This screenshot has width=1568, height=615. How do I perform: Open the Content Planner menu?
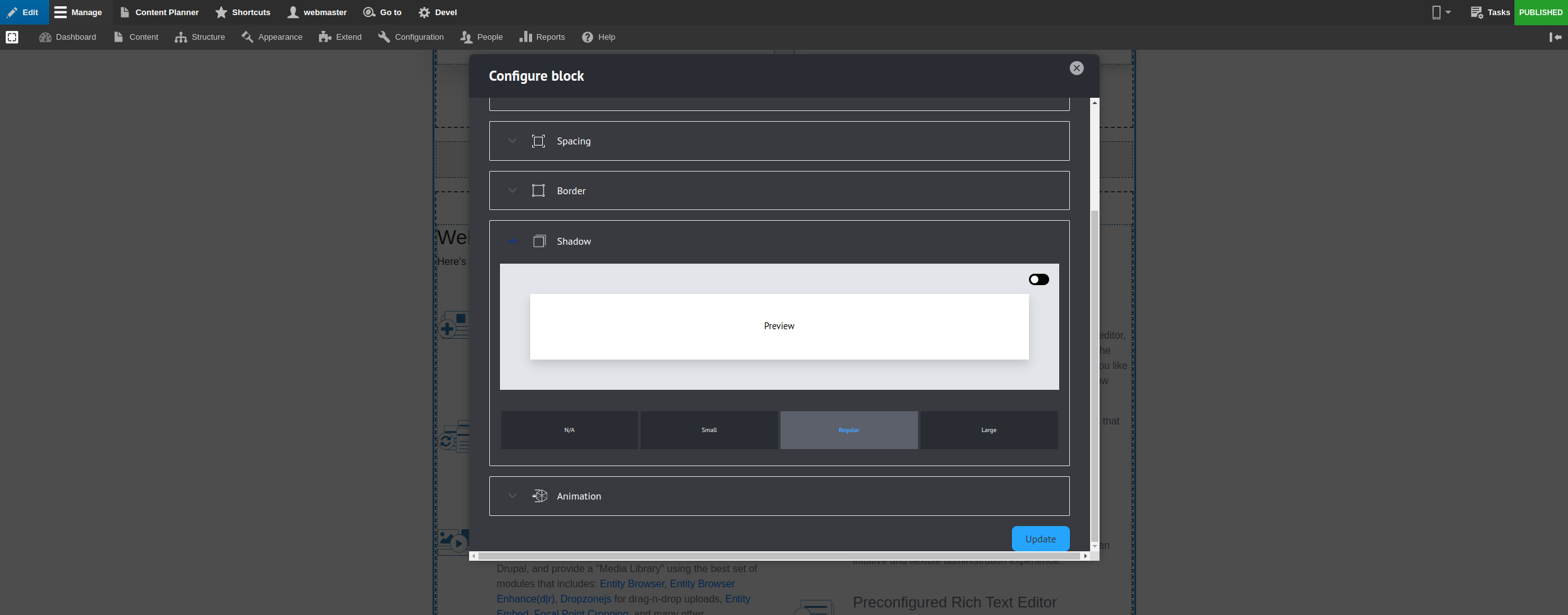click(x=159, y=12)
